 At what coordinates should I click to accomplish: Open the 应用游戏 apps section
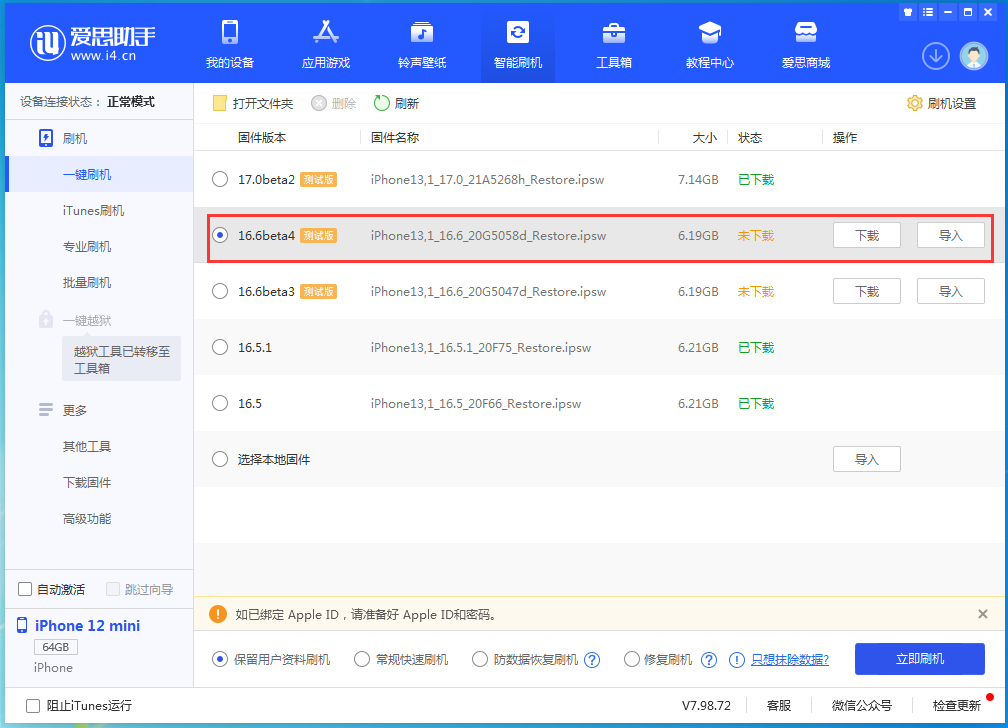pyautogui.click(x=326, y=45)
